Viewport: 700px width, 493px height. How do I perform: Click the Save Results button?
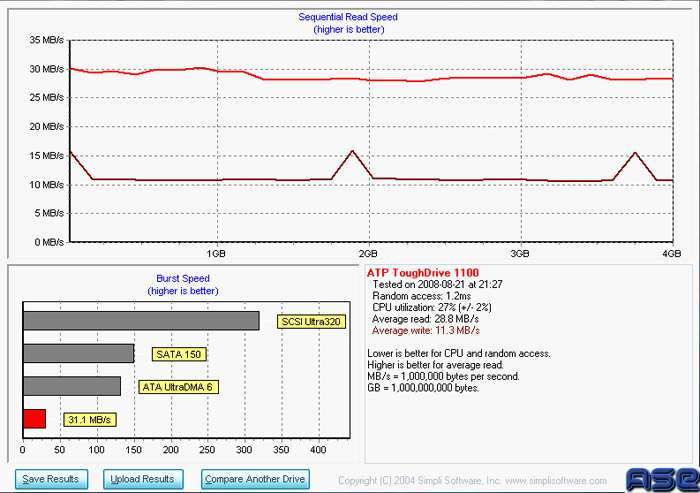pyautogui.click(x=51, y=479)
